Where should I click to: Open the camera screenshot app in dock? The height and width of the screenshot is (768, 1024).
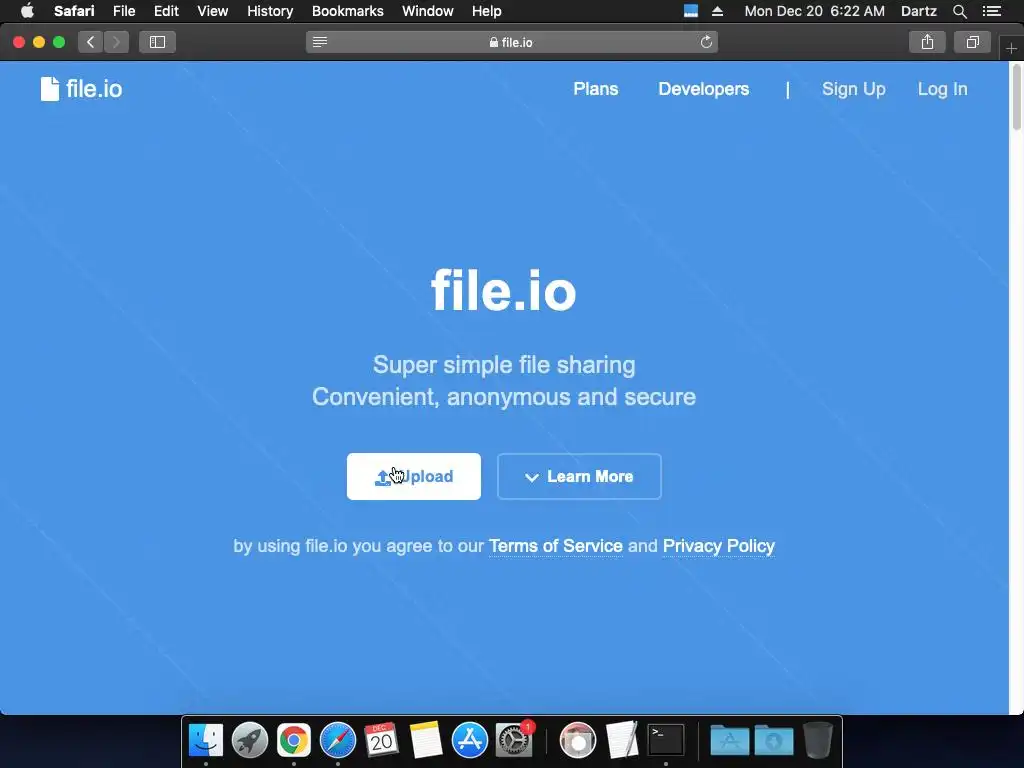578,741
